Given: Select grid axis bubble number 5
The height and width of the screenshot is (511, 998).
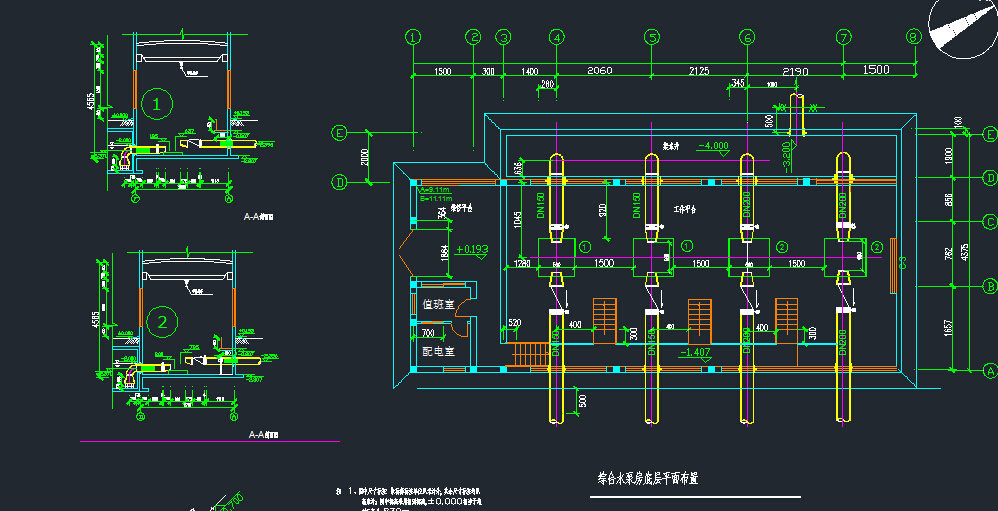Looking at the screenshot, I should tap(652, 37).
